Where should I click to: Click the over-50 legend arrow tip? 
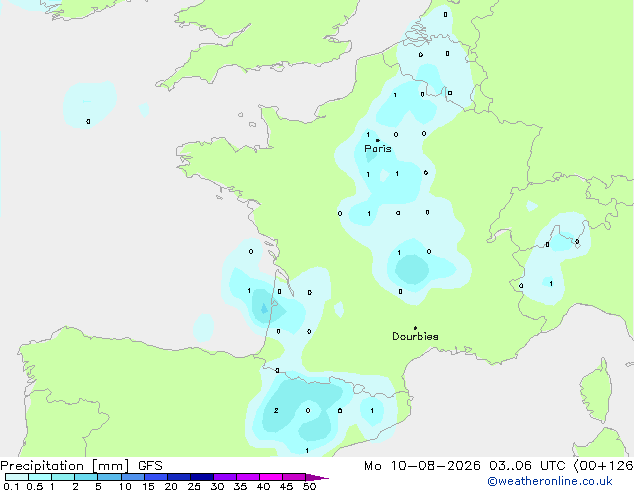[x=317, y=477]
